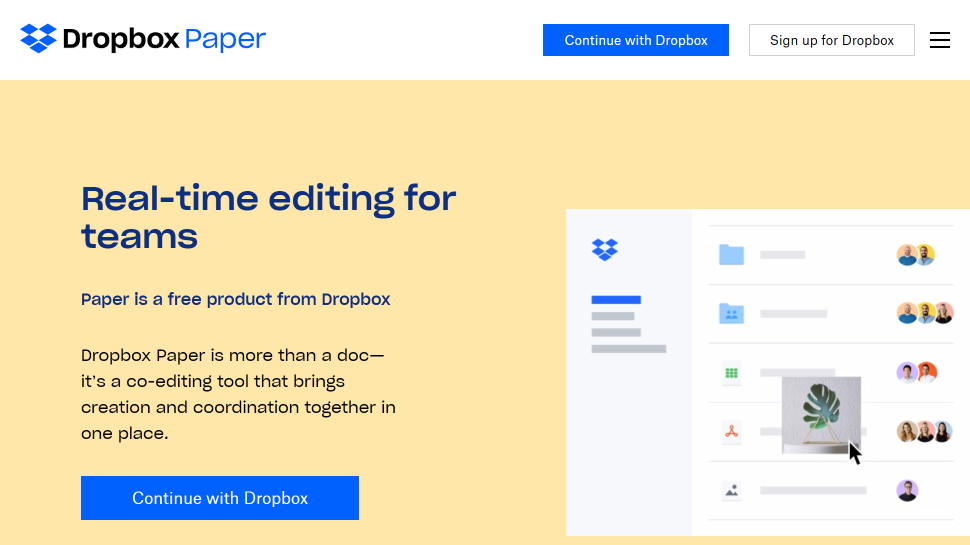Click the image file icon in last row

(731, 491)
